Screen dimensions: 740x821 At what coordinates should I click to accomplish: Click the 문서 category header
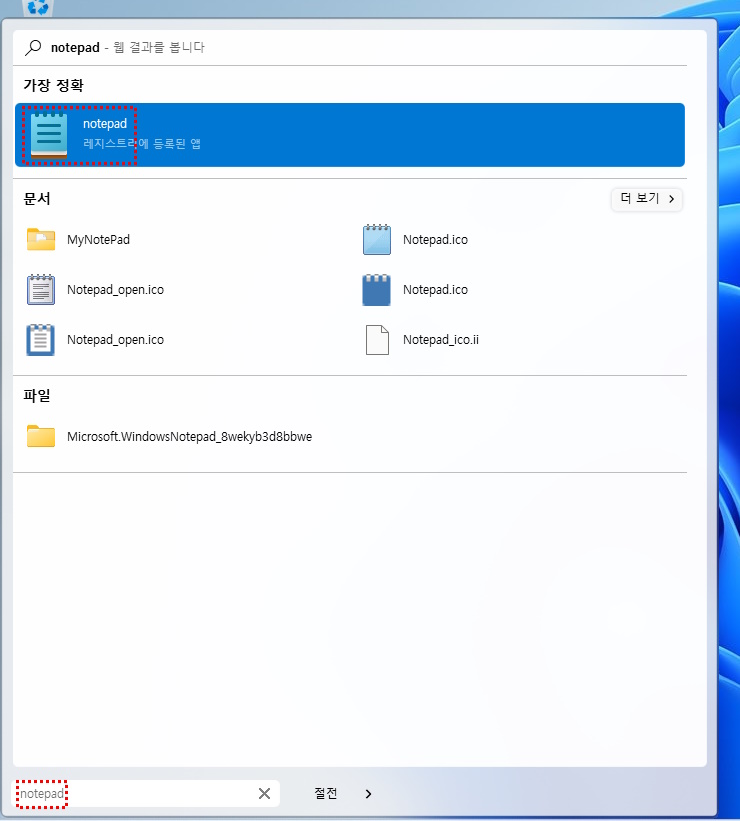(37, 199)
